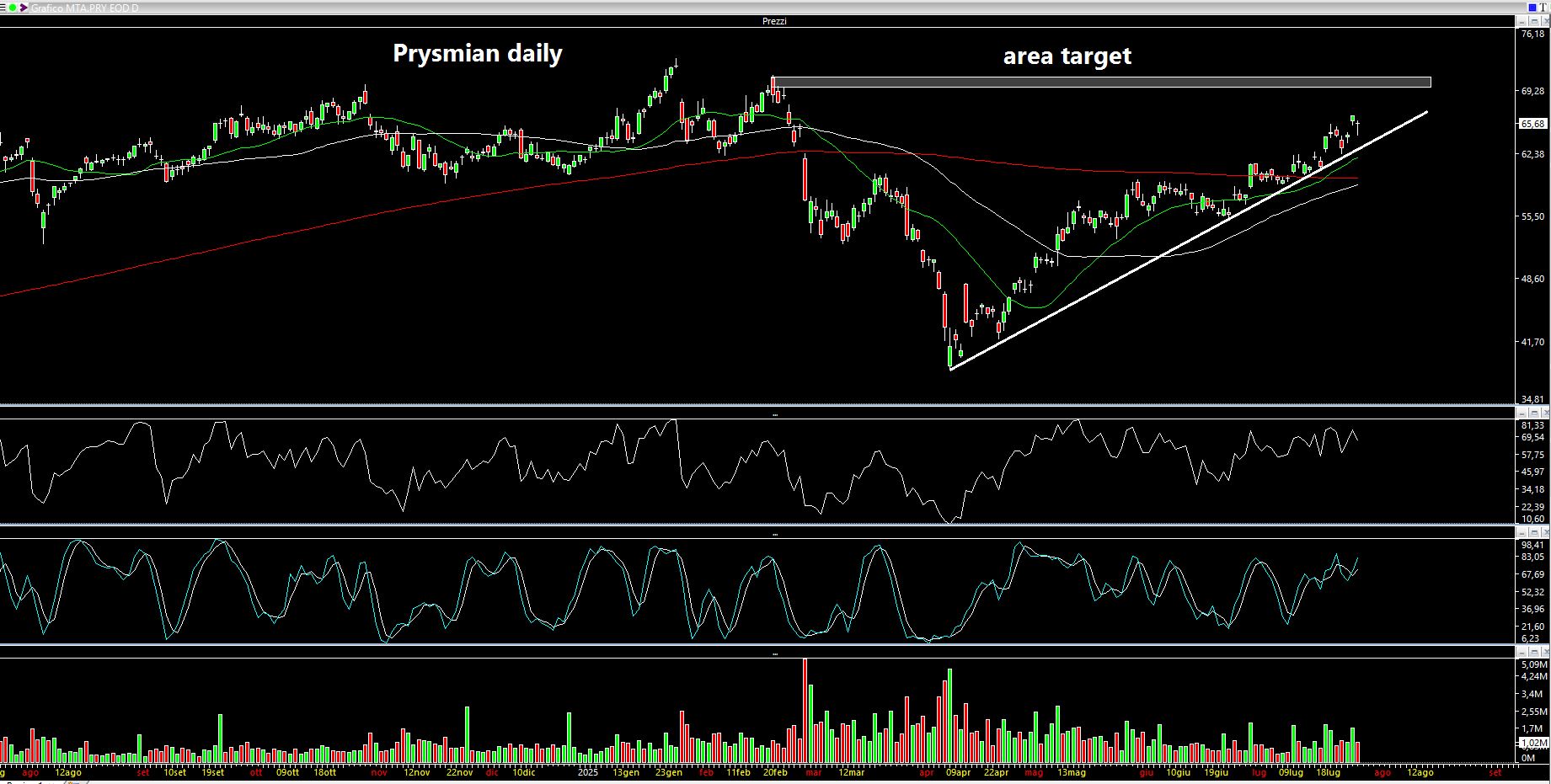Select the 'Prysmian daily' text annotation
The image size is (1551, 784).
point(478,54)
